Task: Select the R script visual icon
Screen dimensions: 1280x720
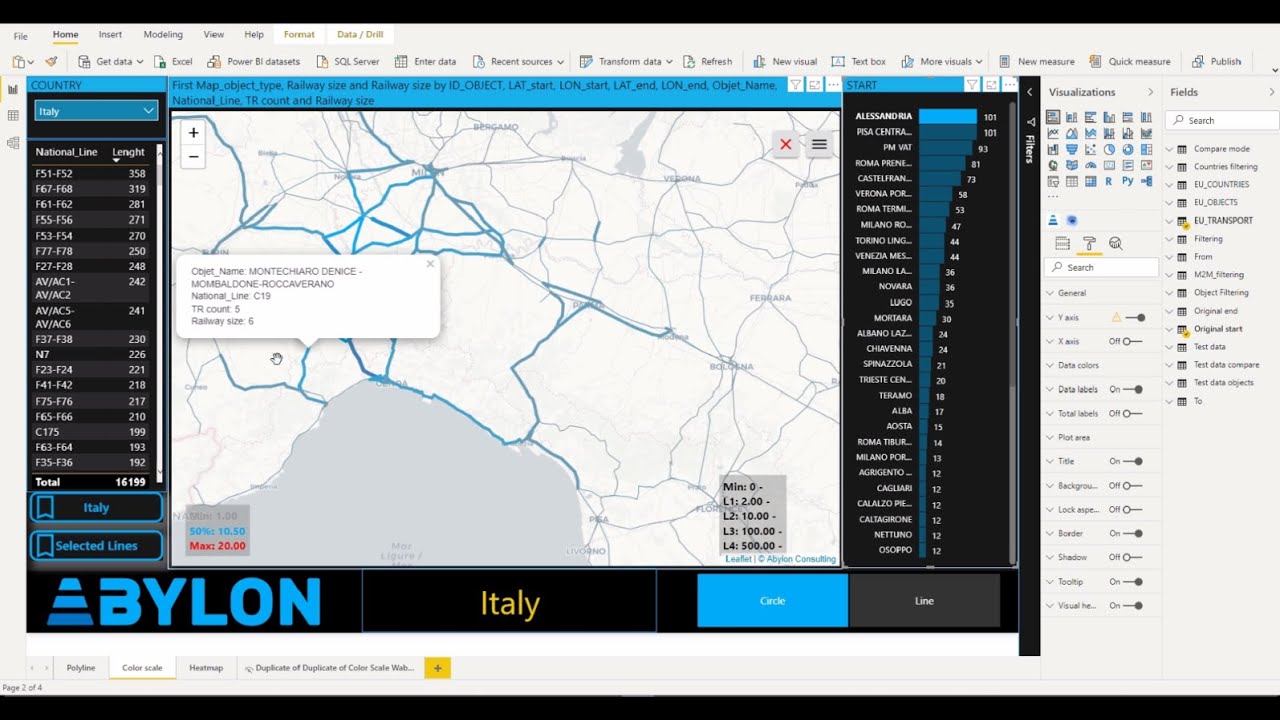Action: (1109, 181)
